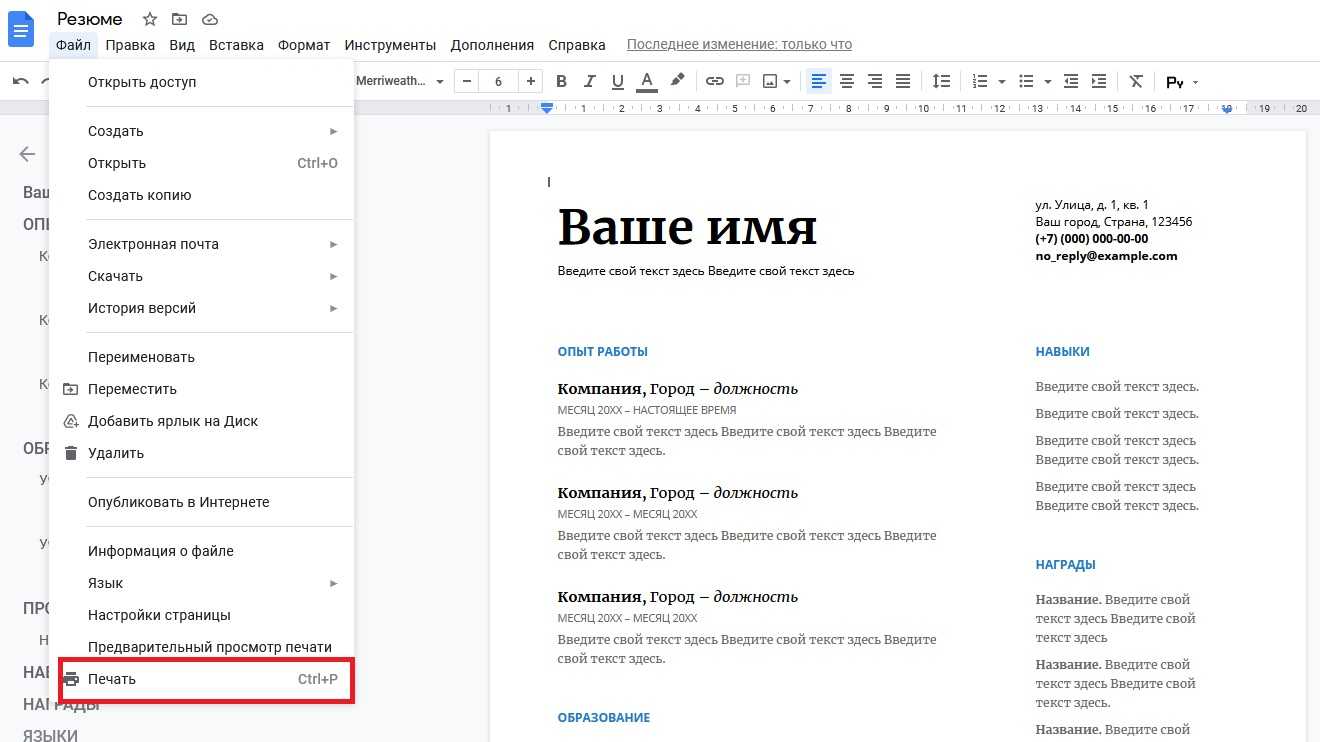This screenshot has width=1320, height=742.
Task: Click the font size input field
Action: (498, 81)
